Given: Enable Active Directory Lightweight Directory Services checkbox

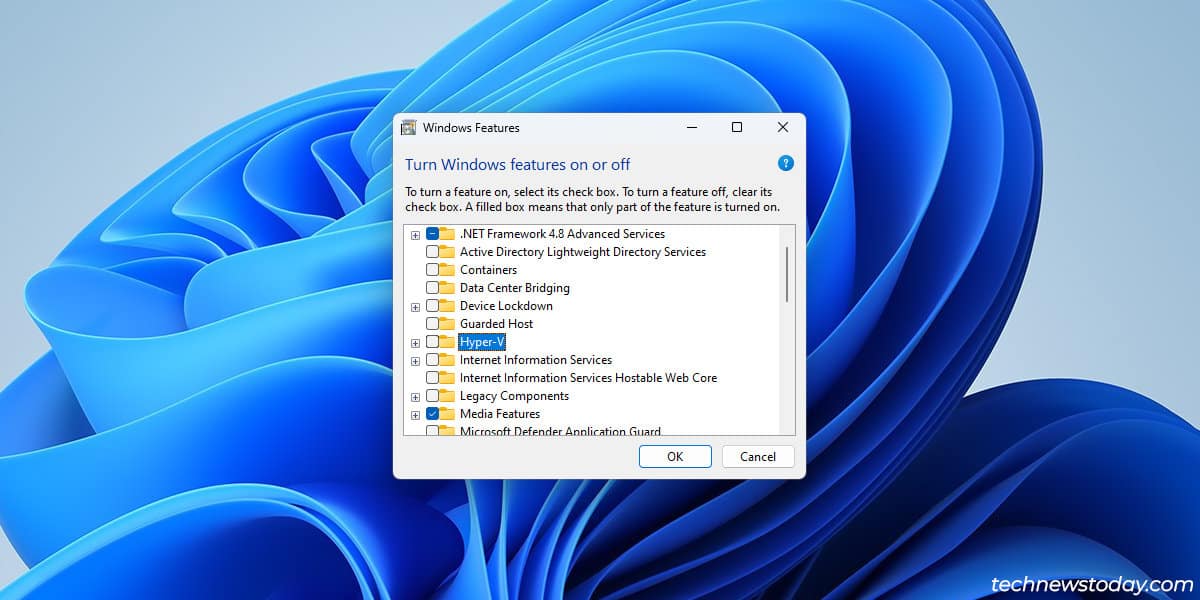Looking at the screenshot, I should click(432, 252).
